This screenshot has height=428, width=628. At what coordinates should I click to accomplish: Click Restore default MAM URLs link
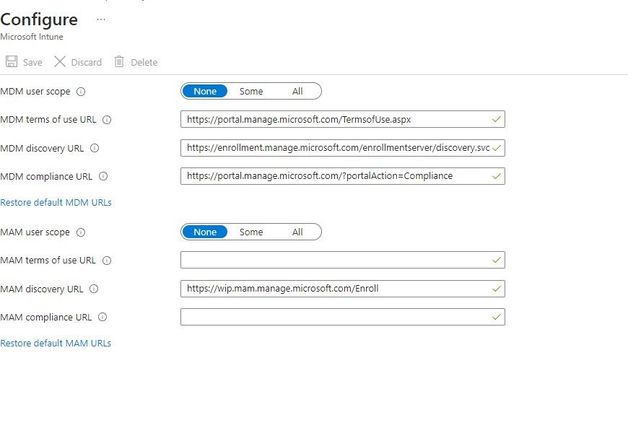coord(55,344)
